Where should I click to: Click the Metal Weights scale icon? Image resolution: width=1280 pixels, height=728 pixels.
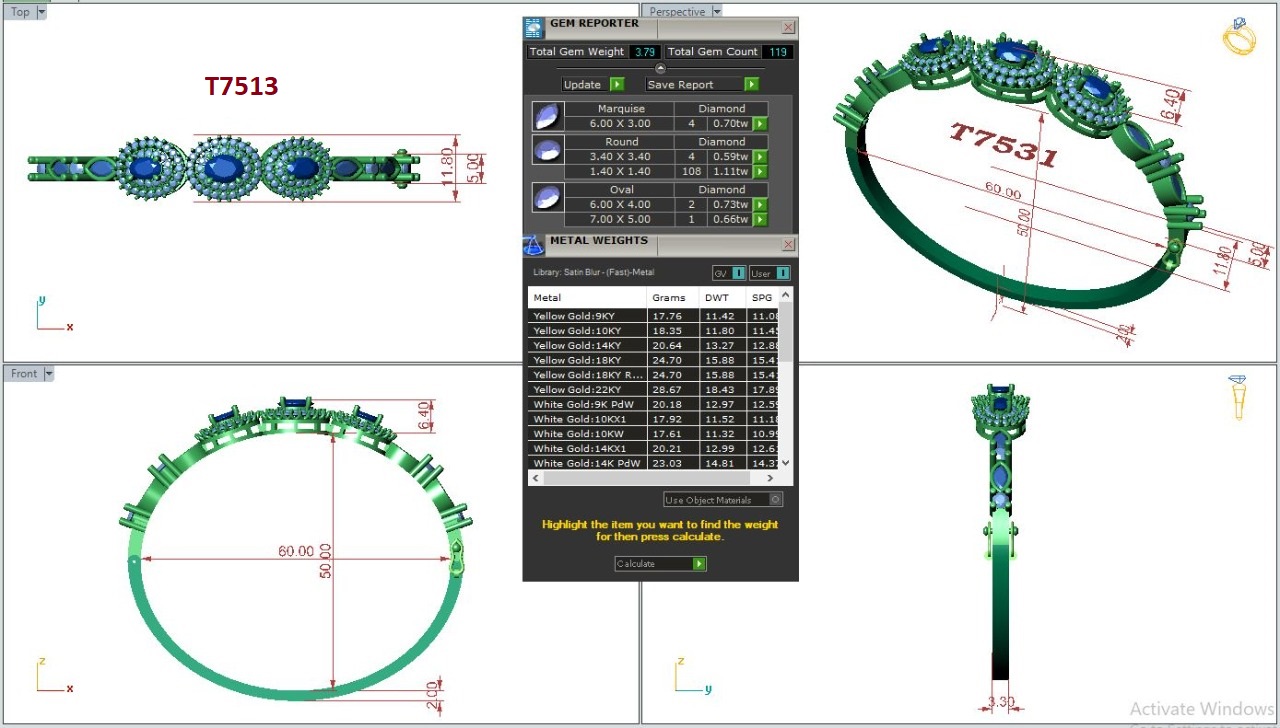533,245
